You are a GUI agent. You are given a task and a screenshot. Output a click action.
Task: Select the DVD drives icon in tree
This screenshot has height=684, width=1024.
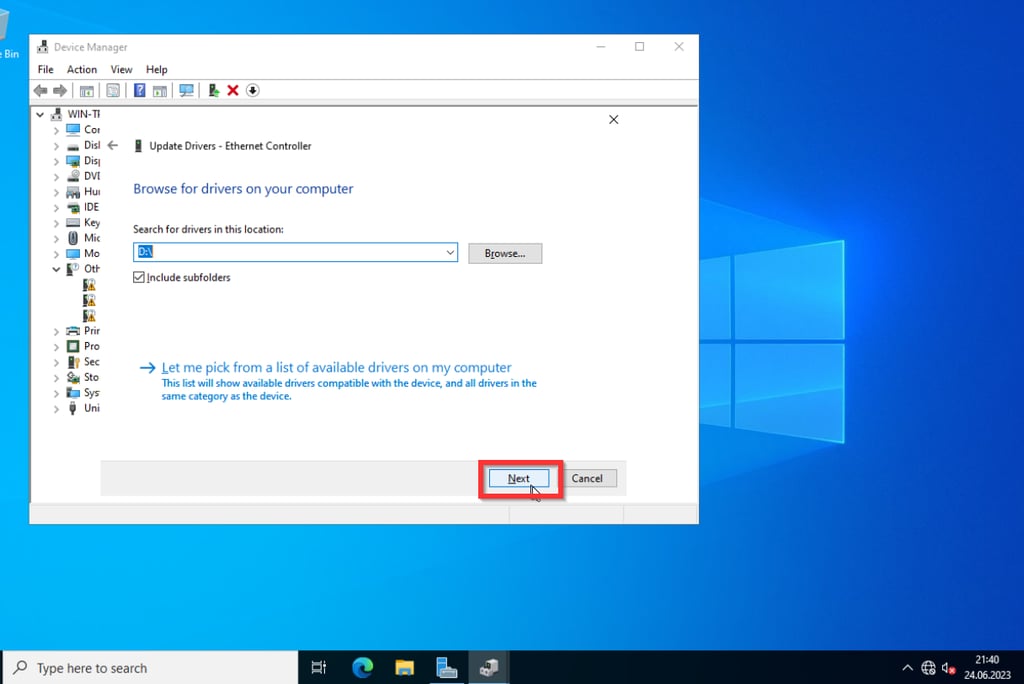pyautogui.click(x=73, y=176)
